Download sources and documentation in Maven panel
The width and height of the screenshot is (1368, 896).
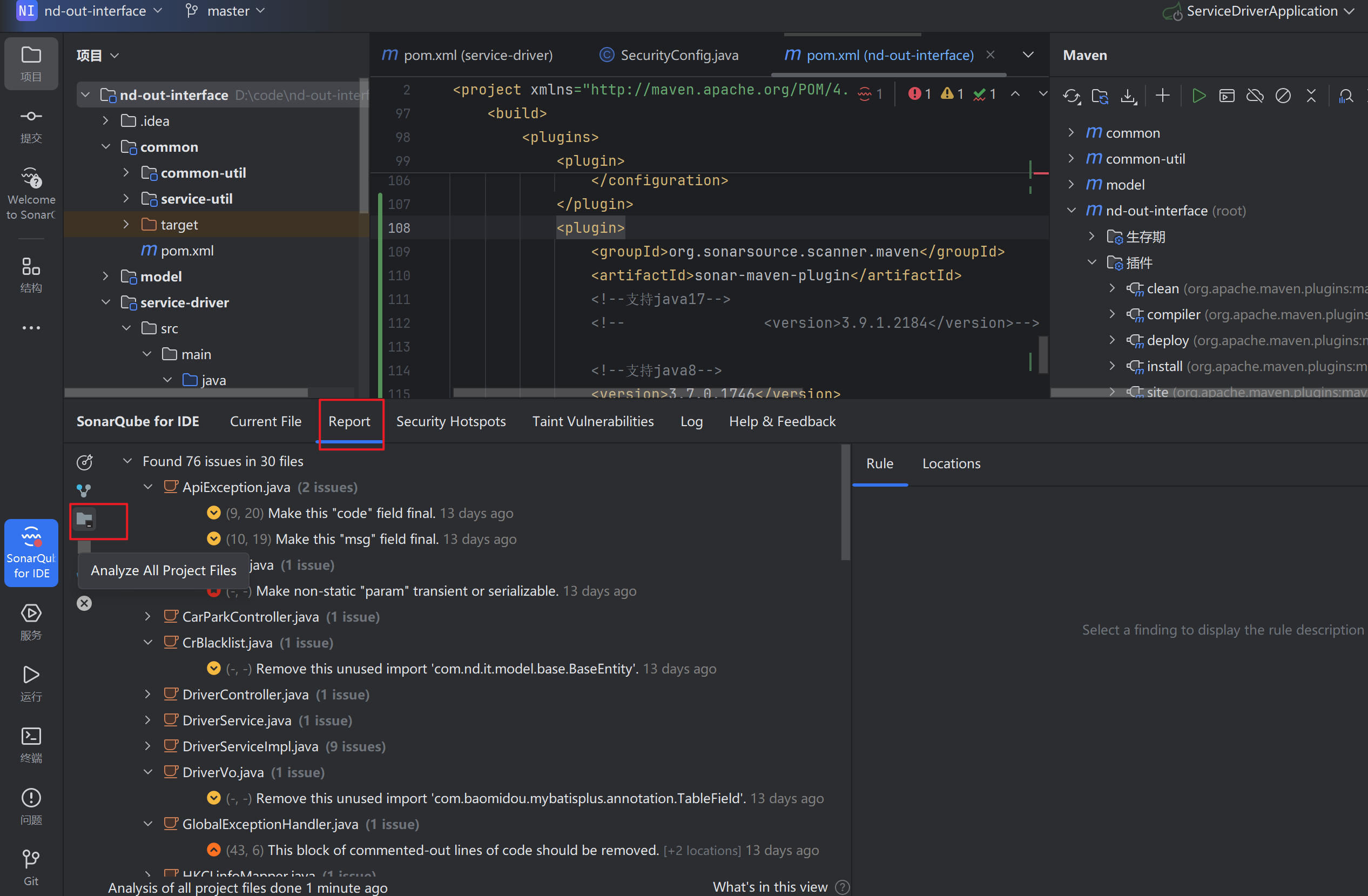[1128, 96]
